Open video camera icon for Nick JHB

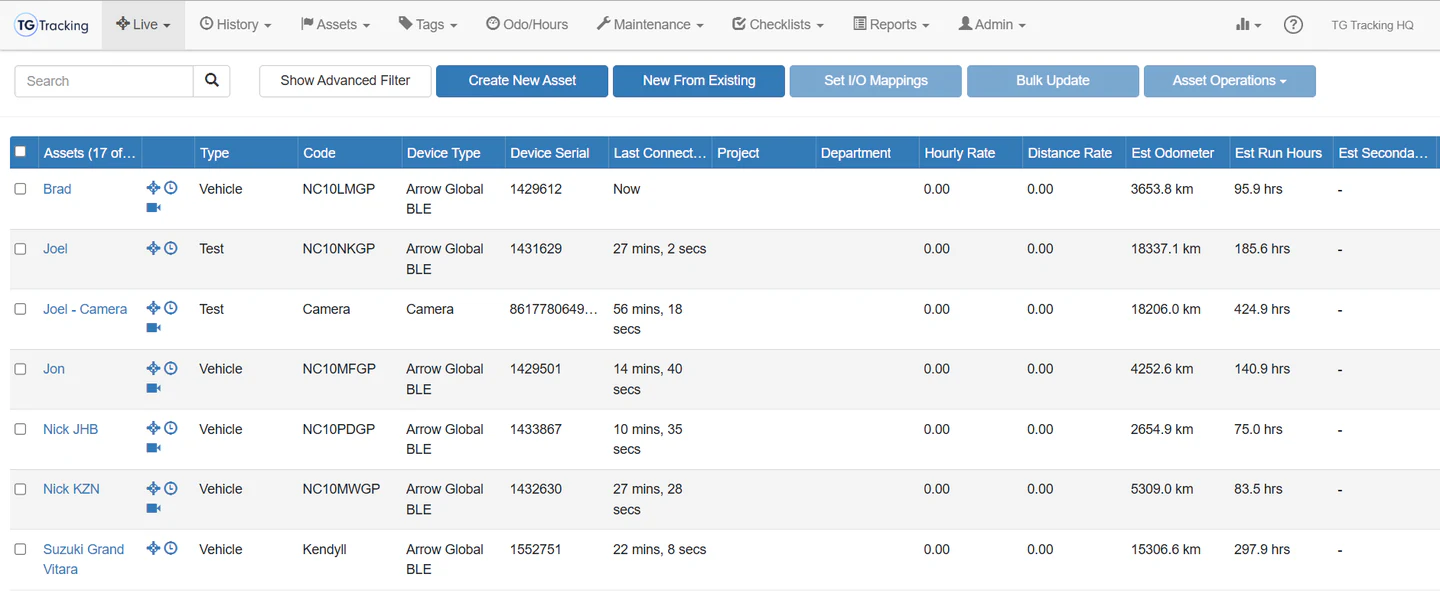pyautogui.click(x=153, y=448)
